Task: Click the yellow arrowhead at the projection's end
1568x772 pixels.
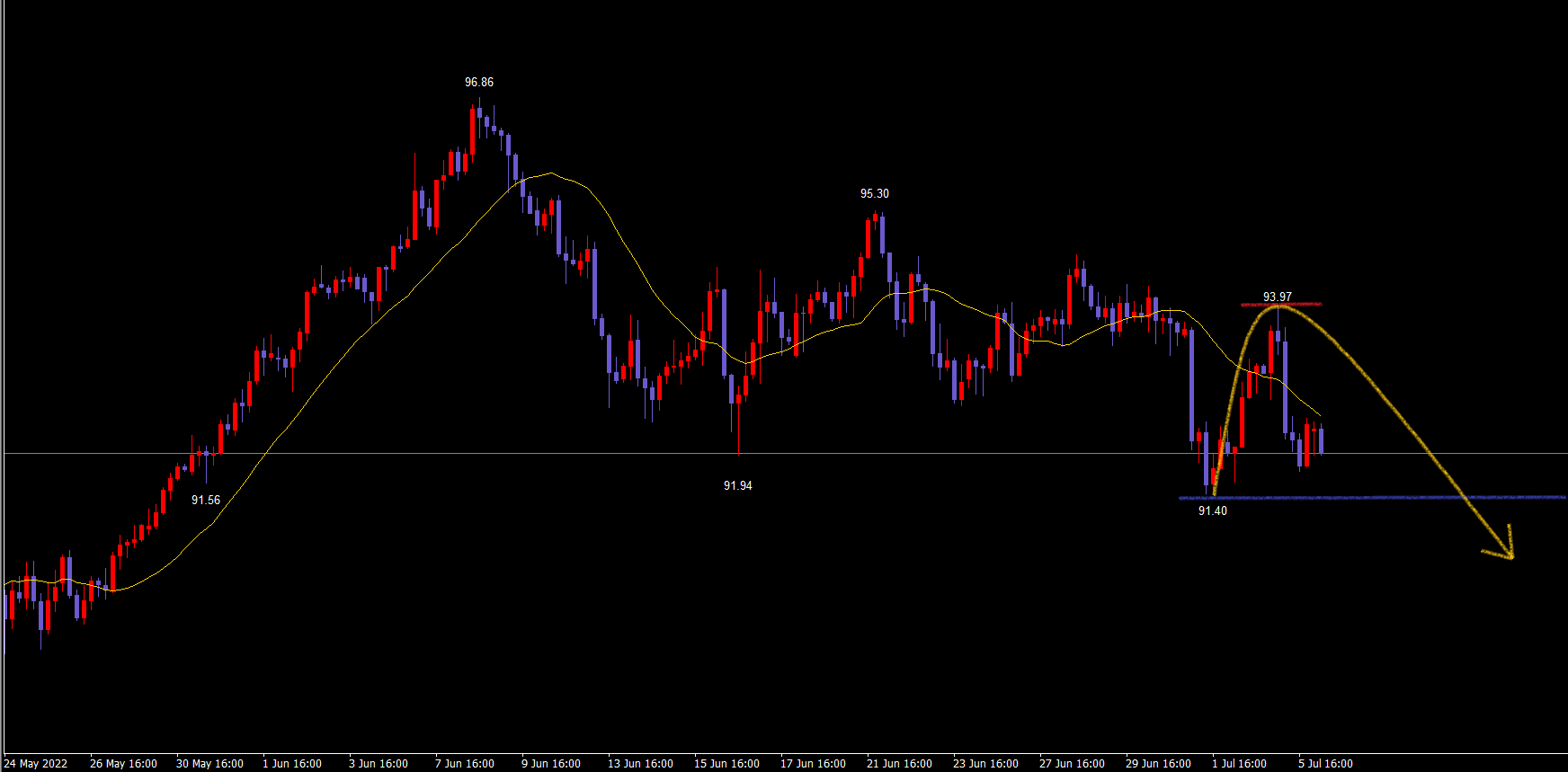Action: click(x=1507, y=552)
